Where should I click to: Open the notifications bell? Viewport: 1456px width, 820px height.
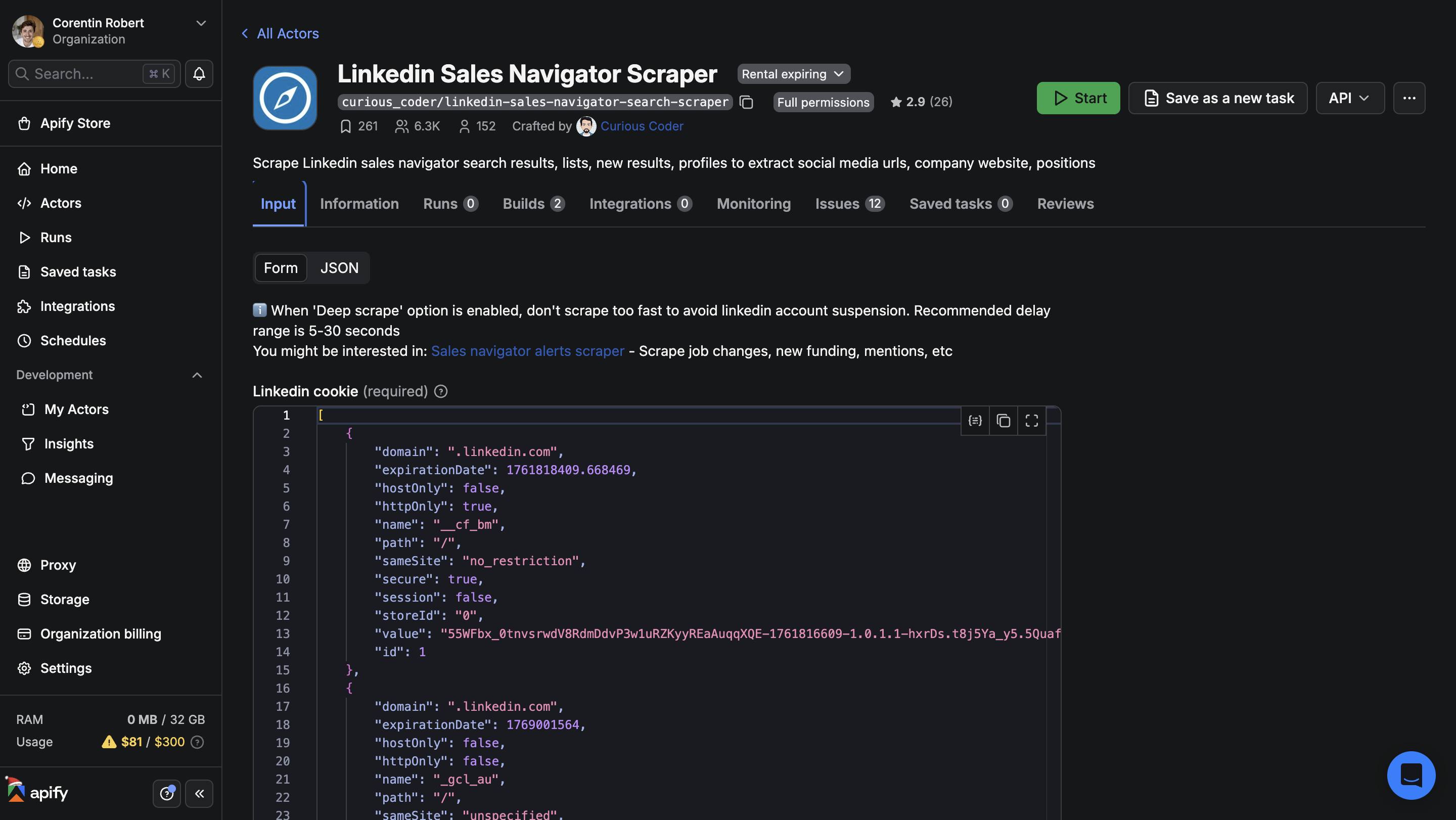(x=199, y=73)
